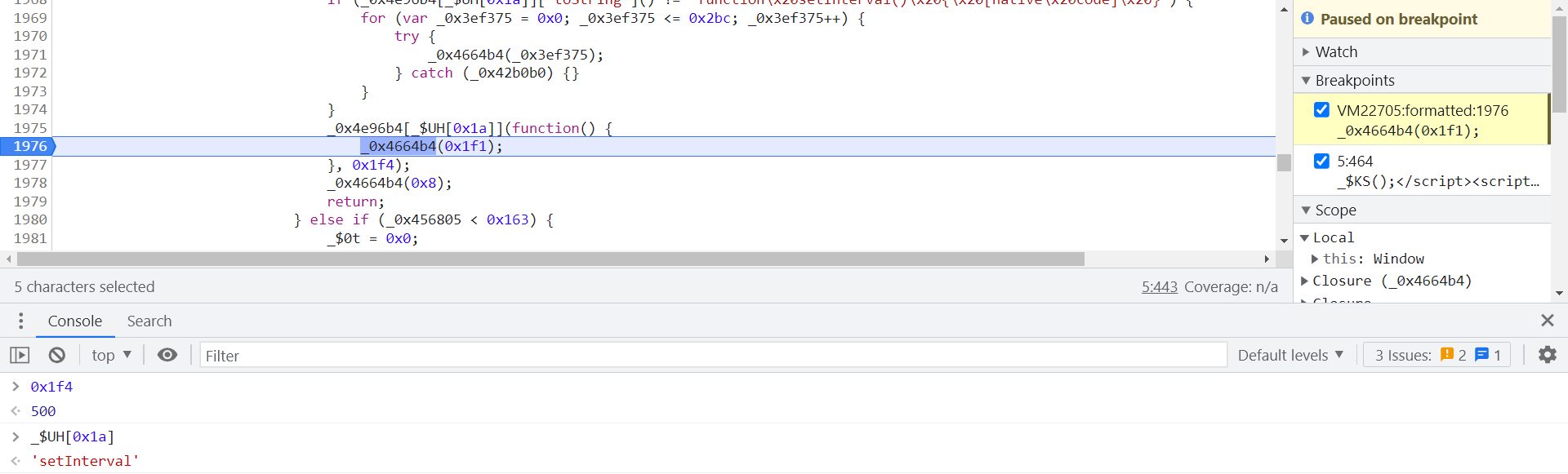Click the debugger sidebar vertical scrollbar
The height and width of the screenshot is (474, 1568).
tap(1559, 64)
